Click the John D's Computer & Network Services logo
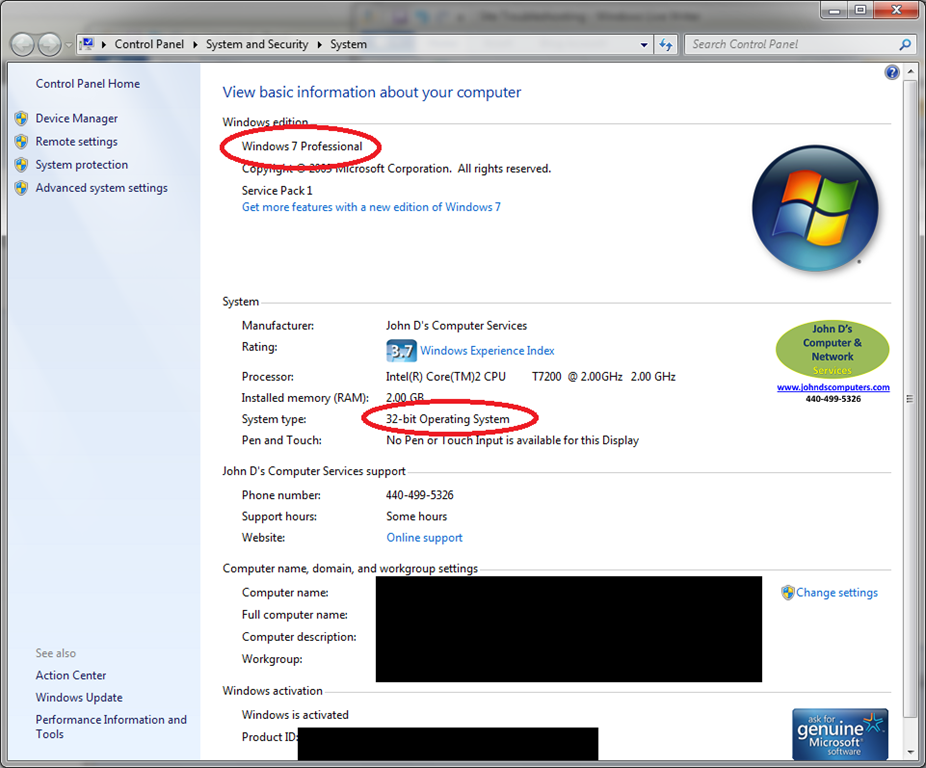 pyautogui.click(x=832, y=349)
